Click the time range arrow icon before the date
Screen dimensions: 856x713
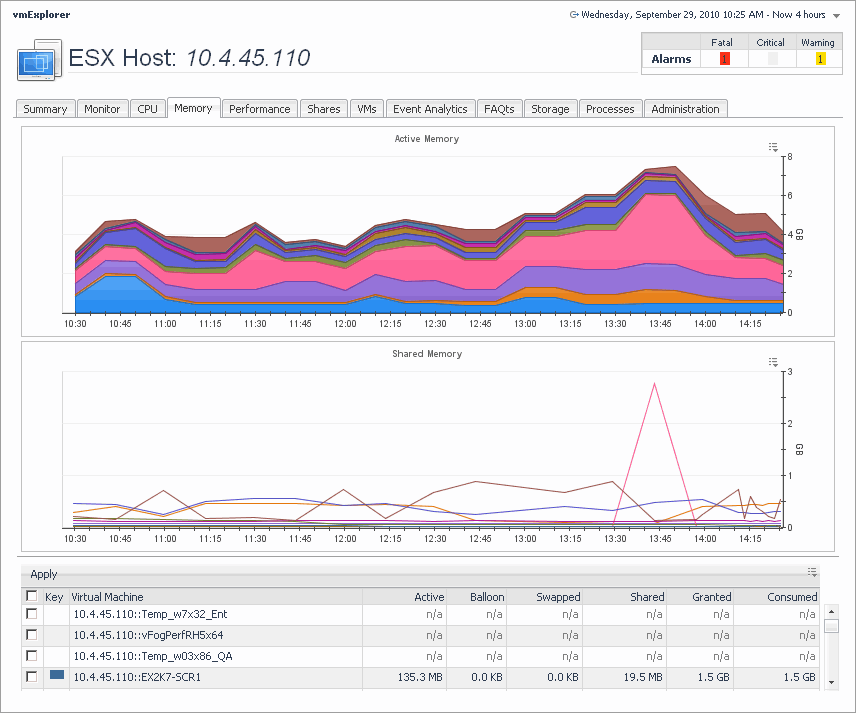(x=574, y=15)
